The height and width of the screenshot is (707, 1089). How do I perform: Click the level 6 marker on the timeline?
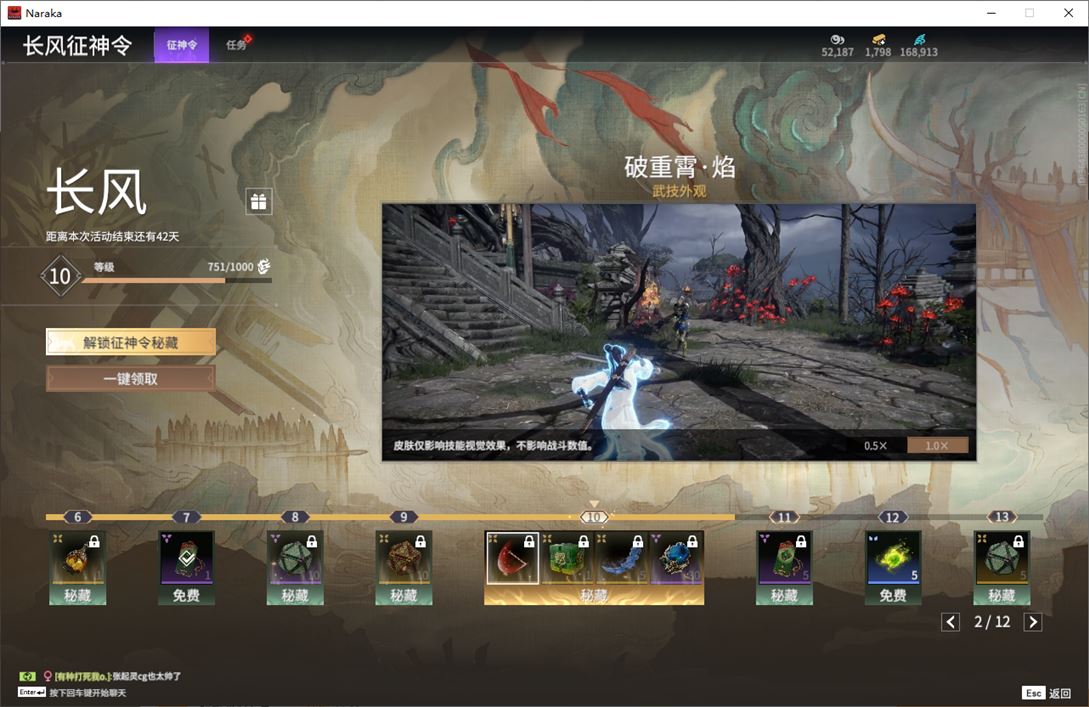77,517
